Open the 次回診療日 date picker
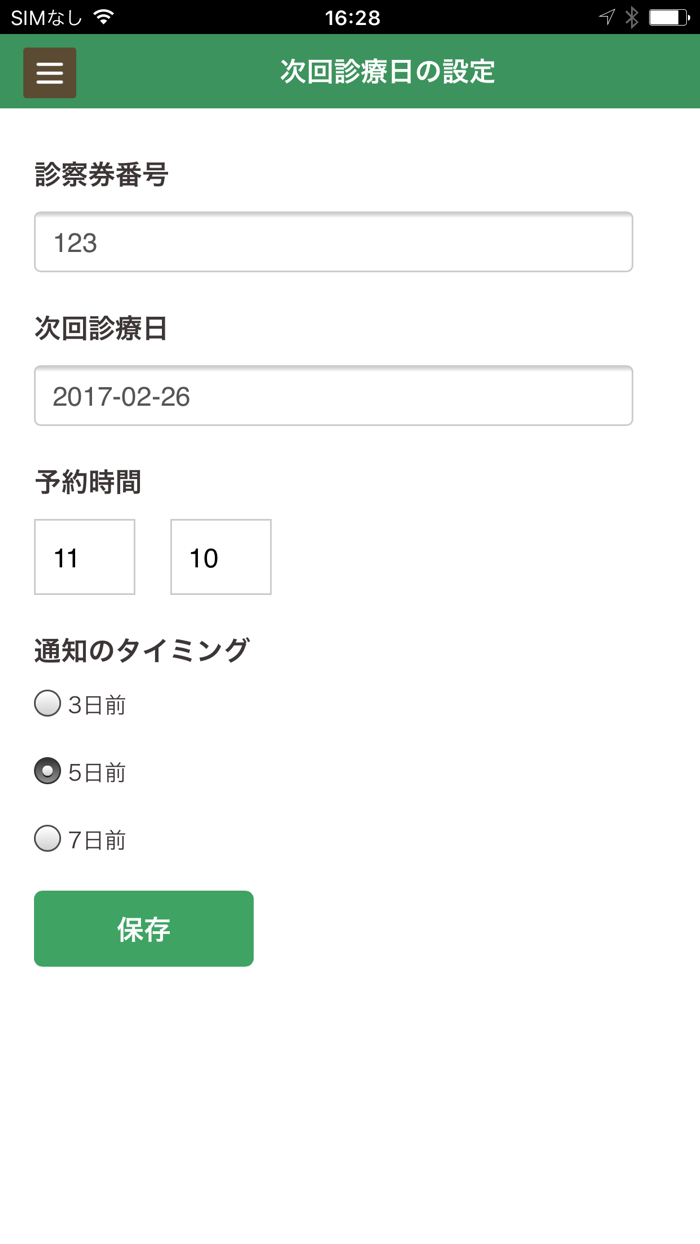Screen dimensions: 700x1244 [x=333, y=395]
